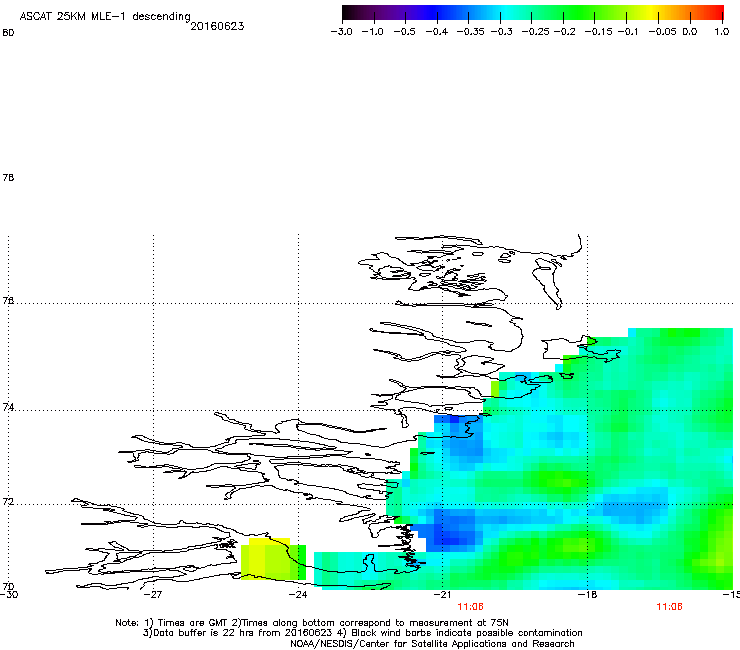The height and width of the screenshot is (650, 740).
Task: Click the red 11:06 time near longitude -21
Action: pyautogui.click(x=471, y=607)
